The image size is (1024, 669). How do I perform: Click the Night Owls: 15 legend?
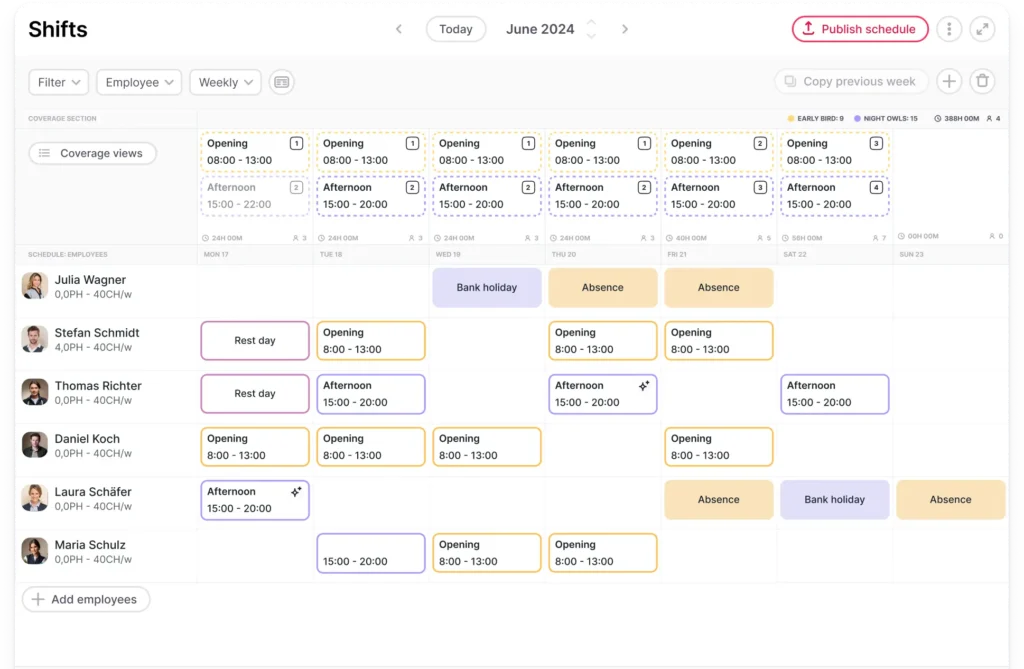click(886, 118)
